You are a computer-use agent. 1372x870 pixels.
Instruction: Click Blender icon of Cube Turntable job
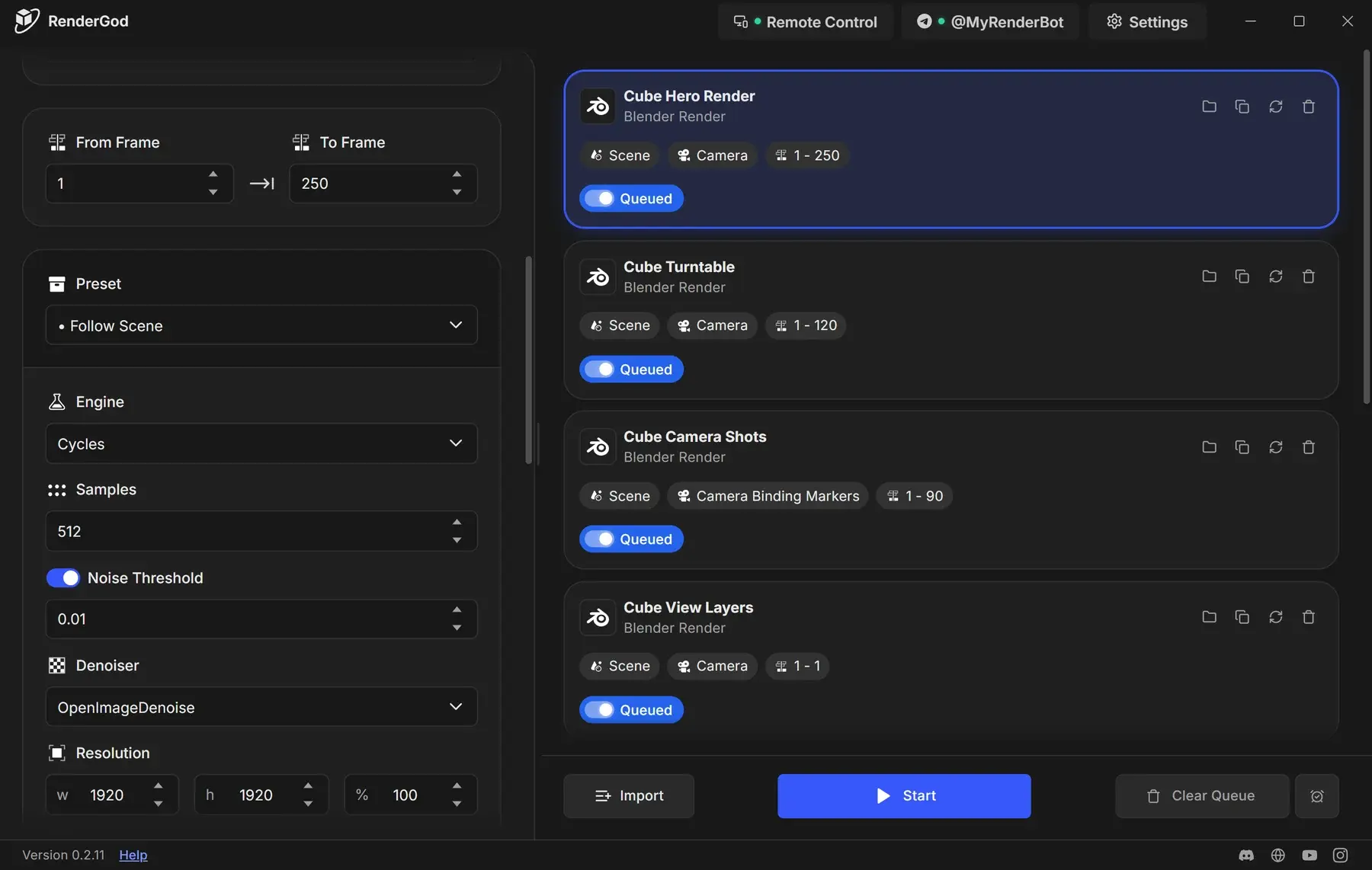[x=598, y=277]
